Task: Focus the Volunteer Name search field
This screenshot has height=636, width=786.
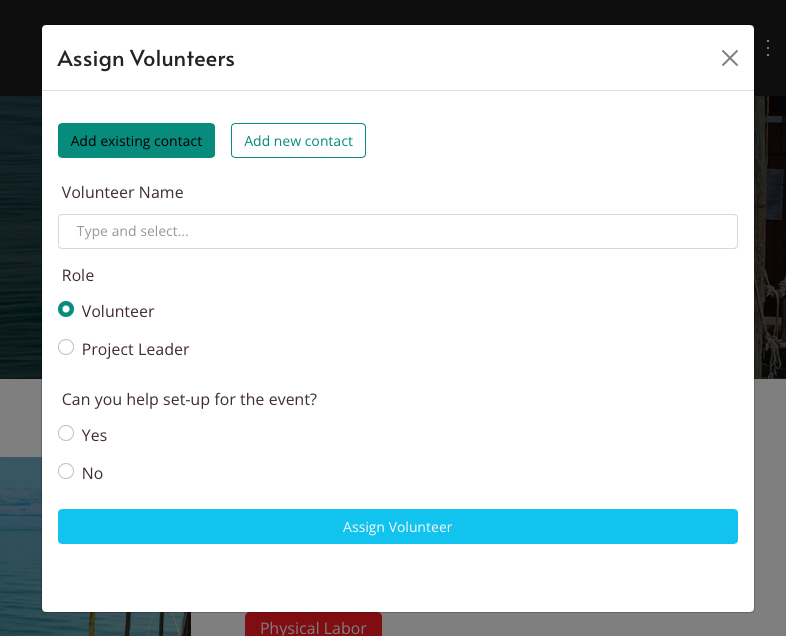Action: 398,231
